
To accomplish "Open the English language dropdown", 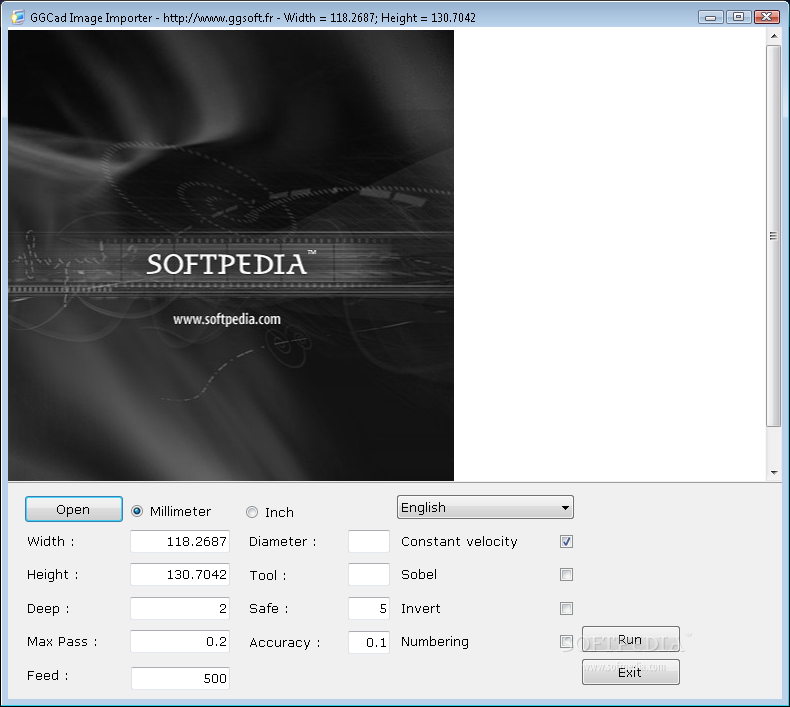I will click(x=485, y=507).
